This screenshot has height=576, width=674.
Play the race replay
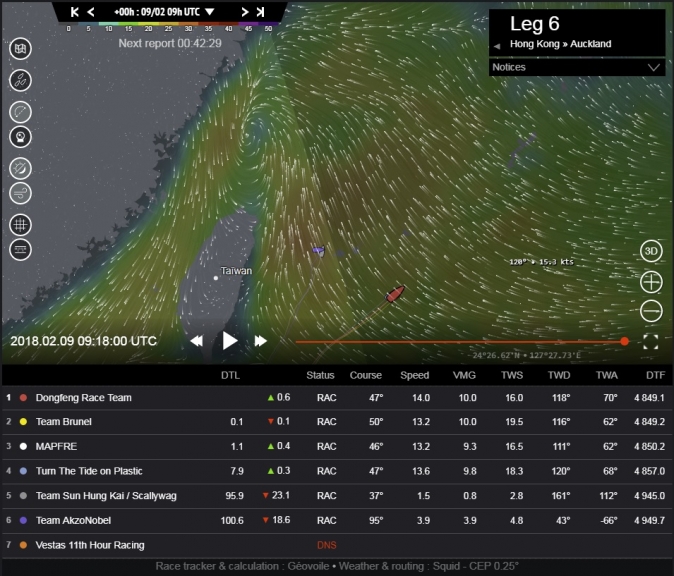[230, 341]
